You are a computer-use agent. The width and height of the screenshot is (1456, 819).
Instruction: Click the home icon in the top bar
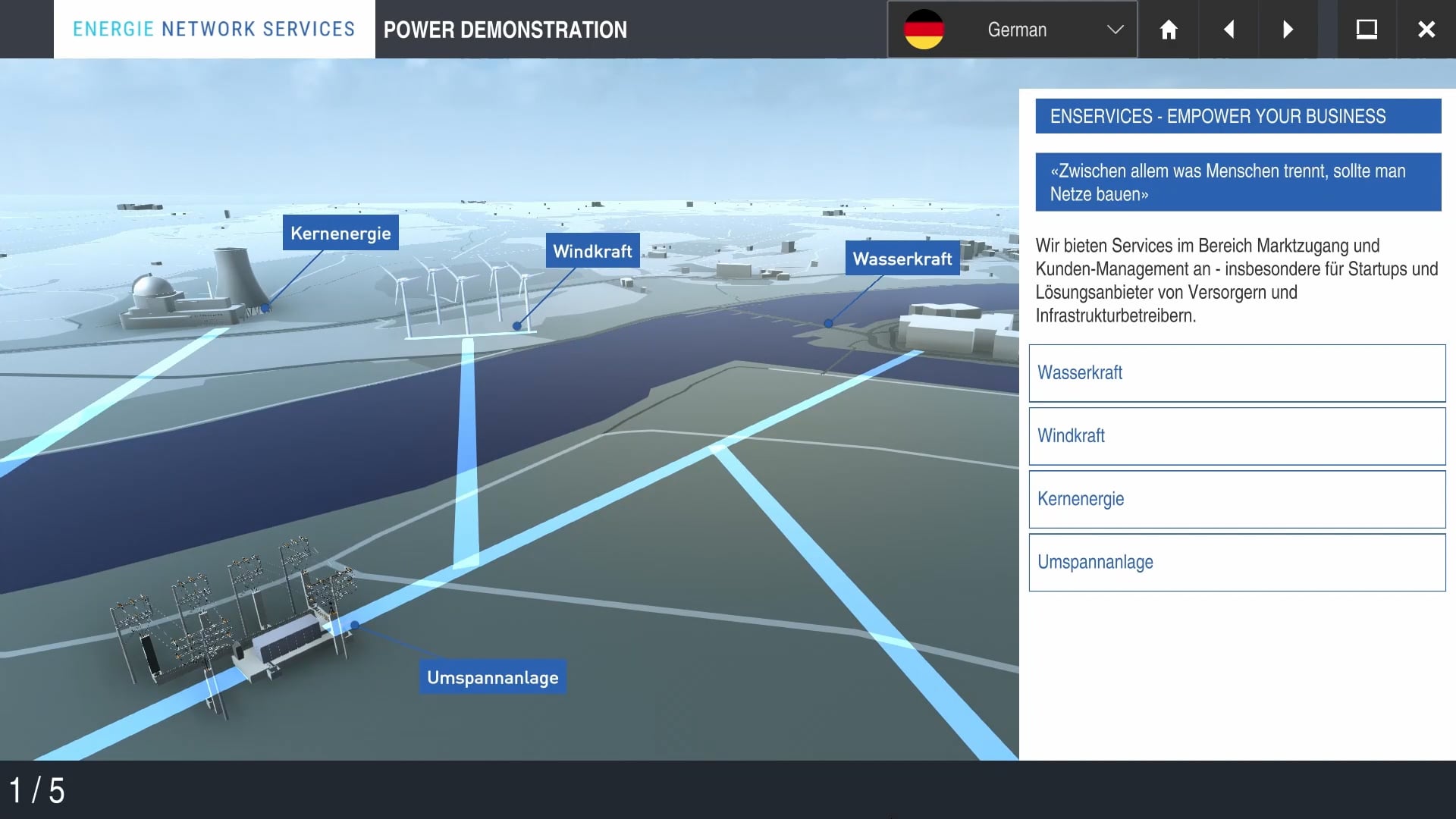pos(1169,30)
